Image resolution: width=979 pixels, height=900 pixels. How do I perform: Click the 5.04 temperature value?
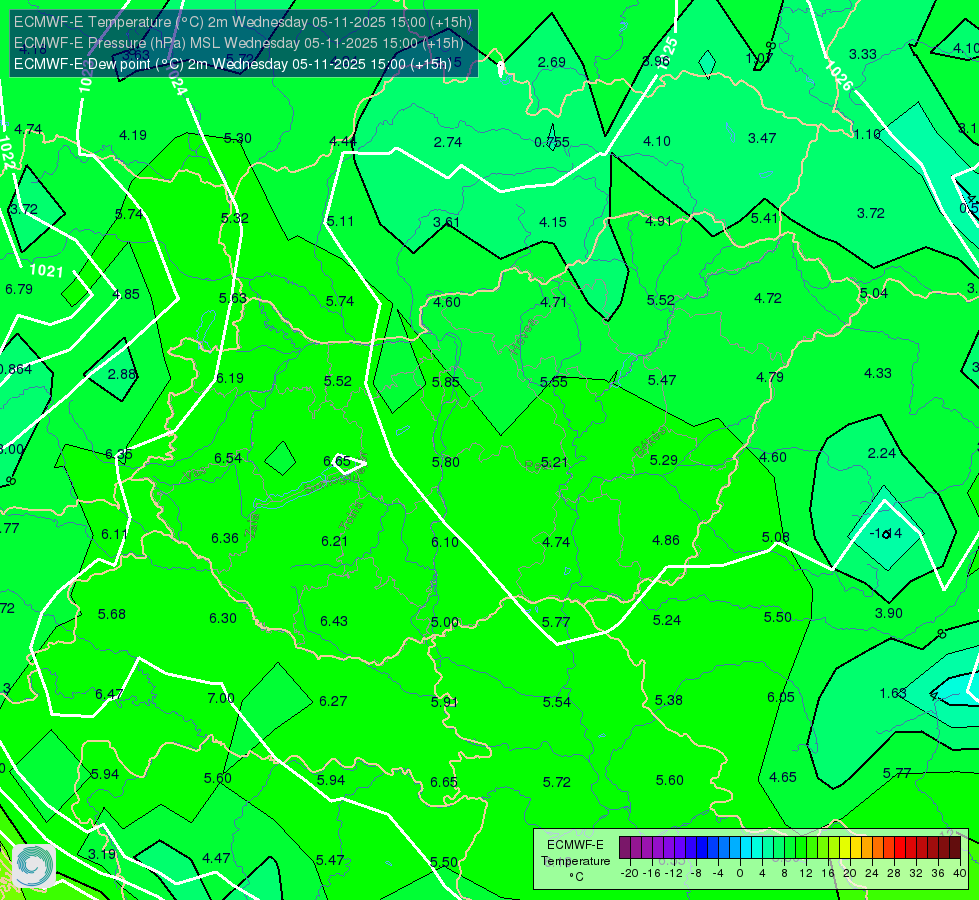coord(873,294)
